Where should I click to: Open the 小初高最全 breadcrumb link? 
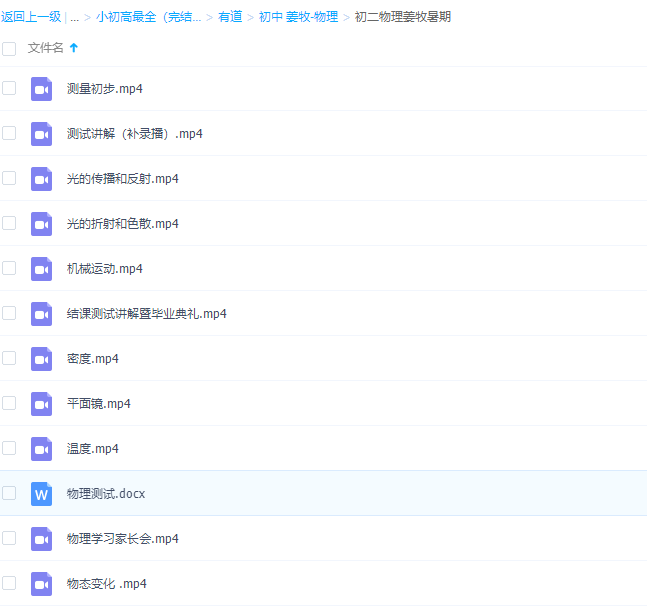[148, 17]
